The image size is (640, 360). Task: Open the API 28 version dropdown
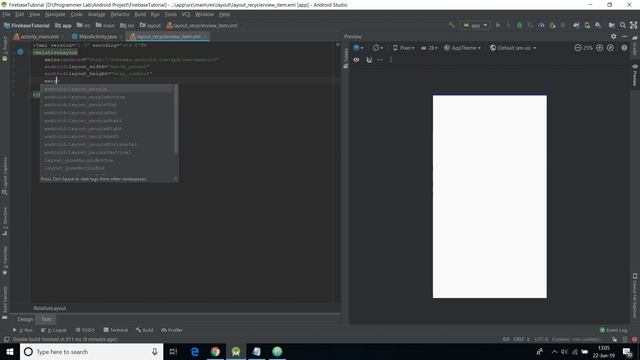429,48
